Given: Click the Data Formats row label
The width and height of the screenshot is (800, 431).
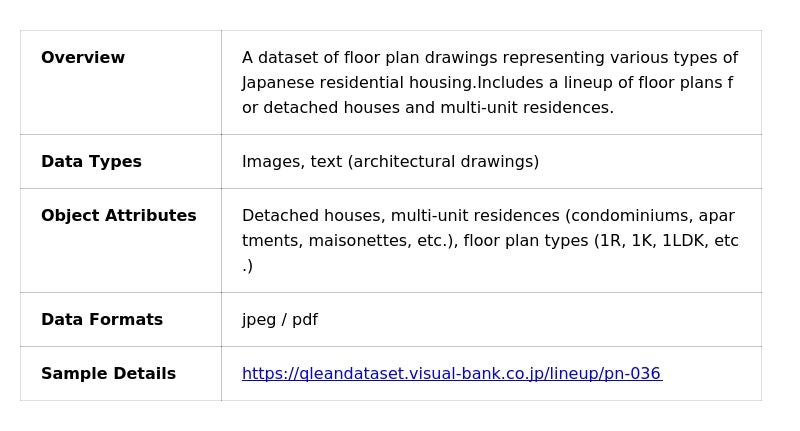Looking at the screenshot, I should click(101, 320).
